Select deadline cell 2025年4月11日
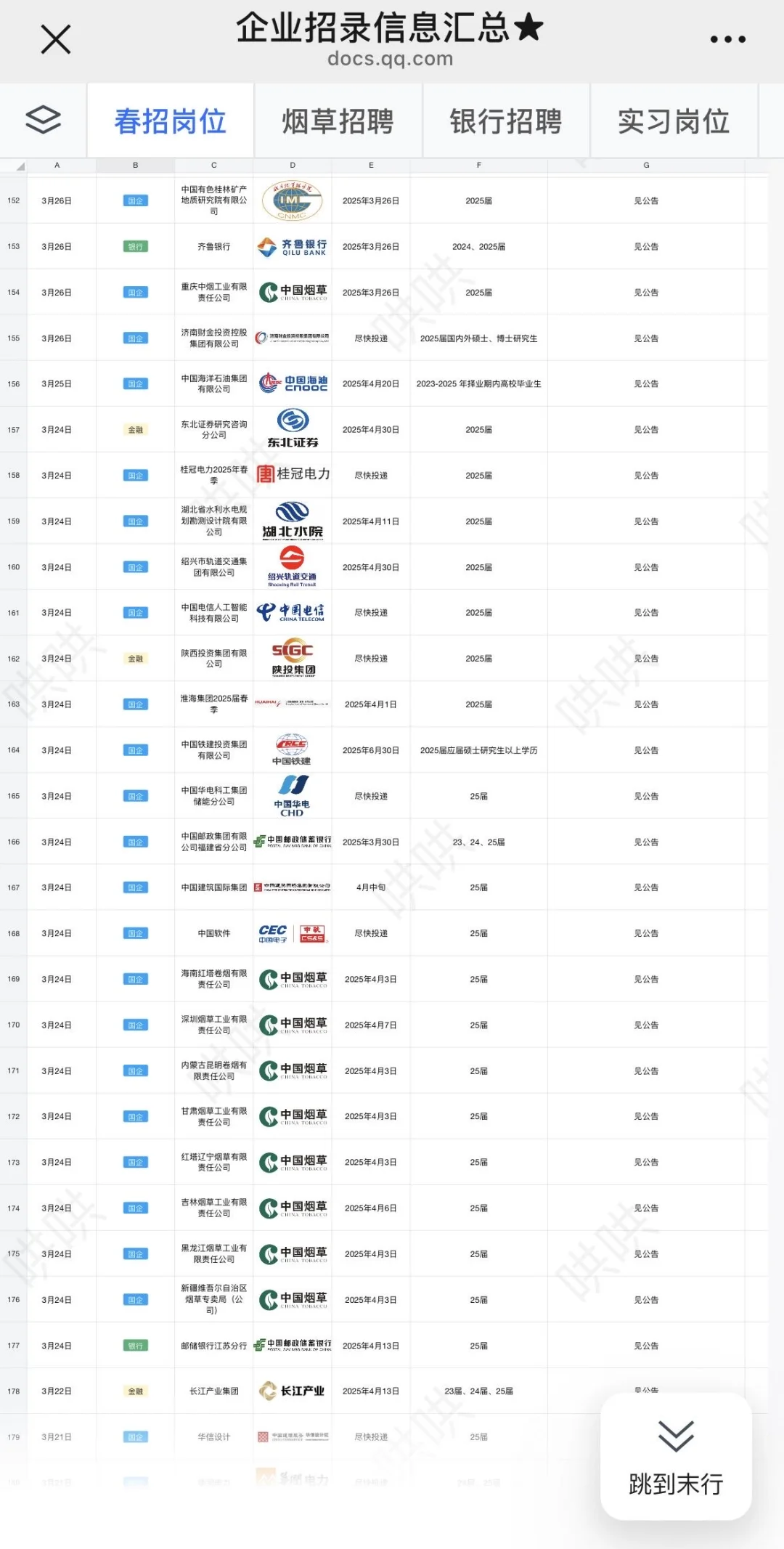 (x=371, y=521)
